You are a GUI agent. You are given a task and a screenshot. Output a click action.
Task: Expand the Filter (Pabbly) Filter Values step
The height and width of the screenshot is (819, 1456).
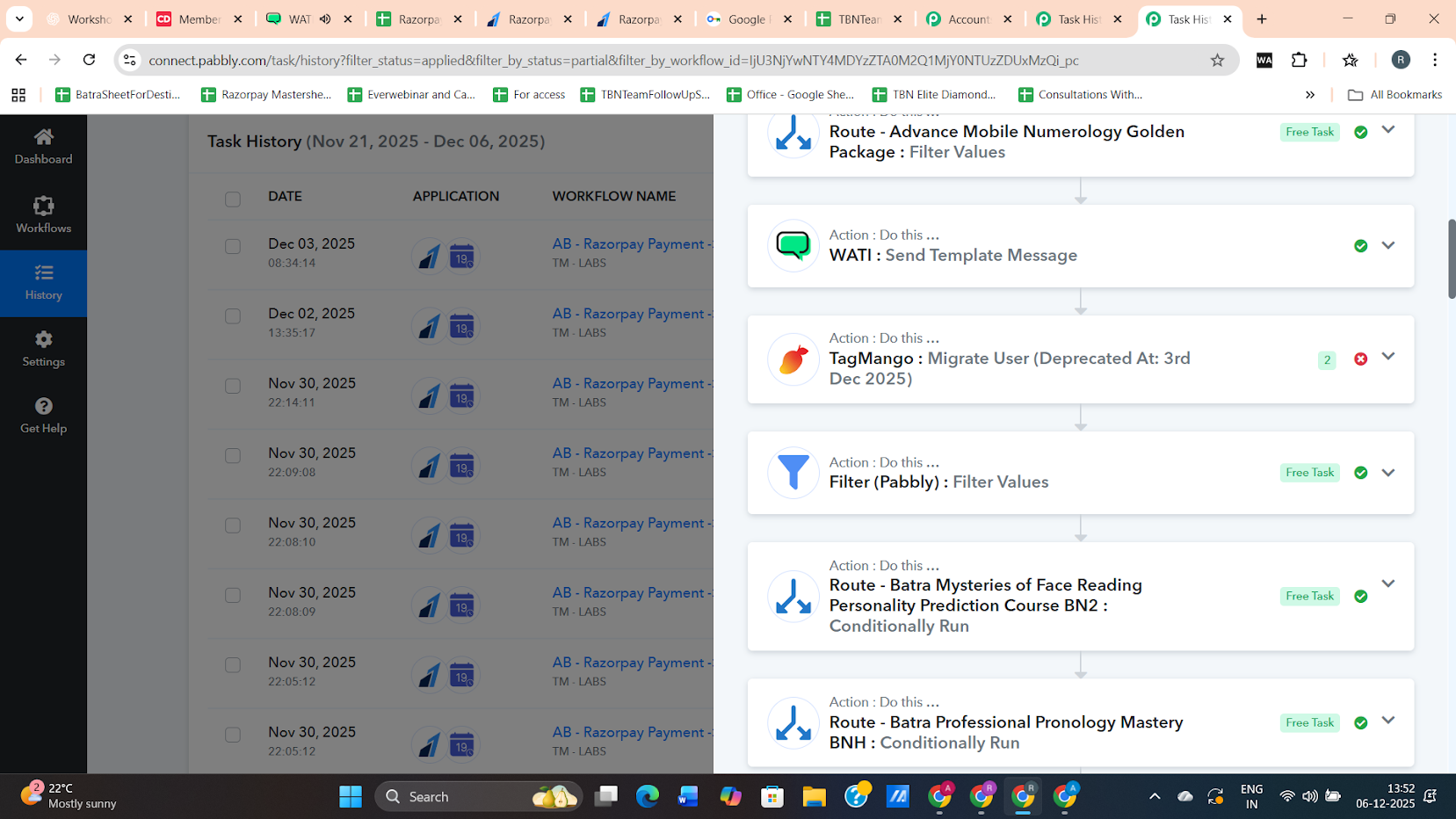point(1388,472)
